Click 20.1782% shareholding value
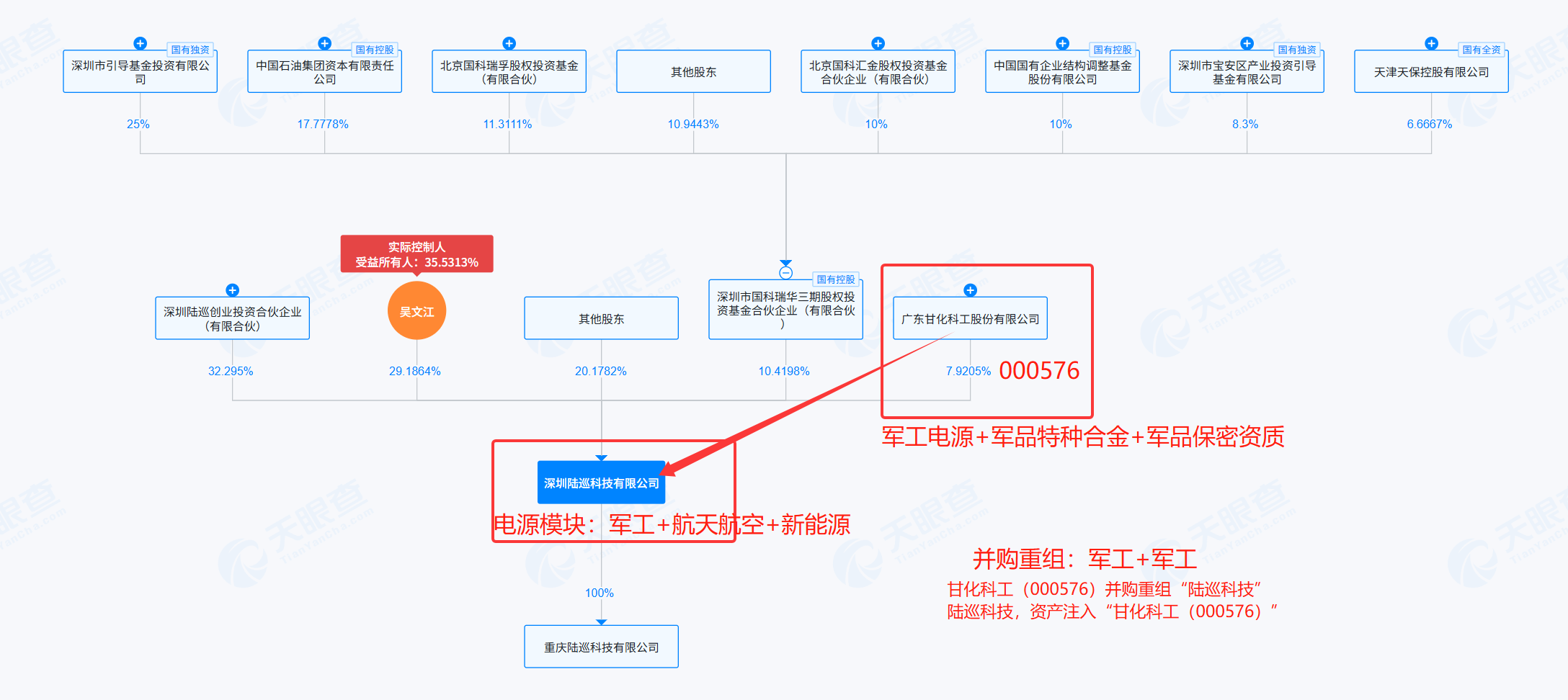 (x=601, y=371)
